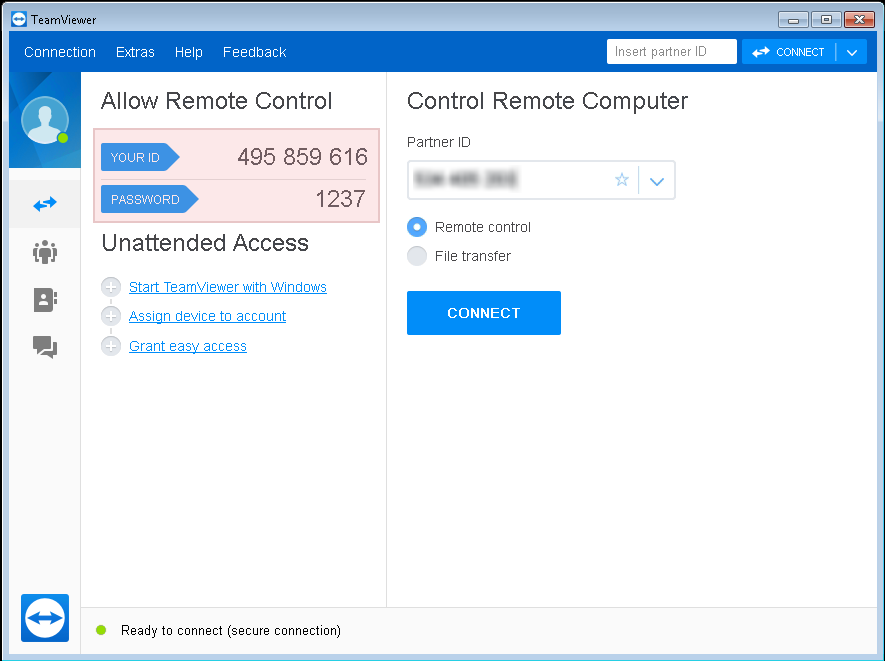The height and width of the screenshot is (661, 885).
Task: Open the Feedback menu
Action: [255, 52]
